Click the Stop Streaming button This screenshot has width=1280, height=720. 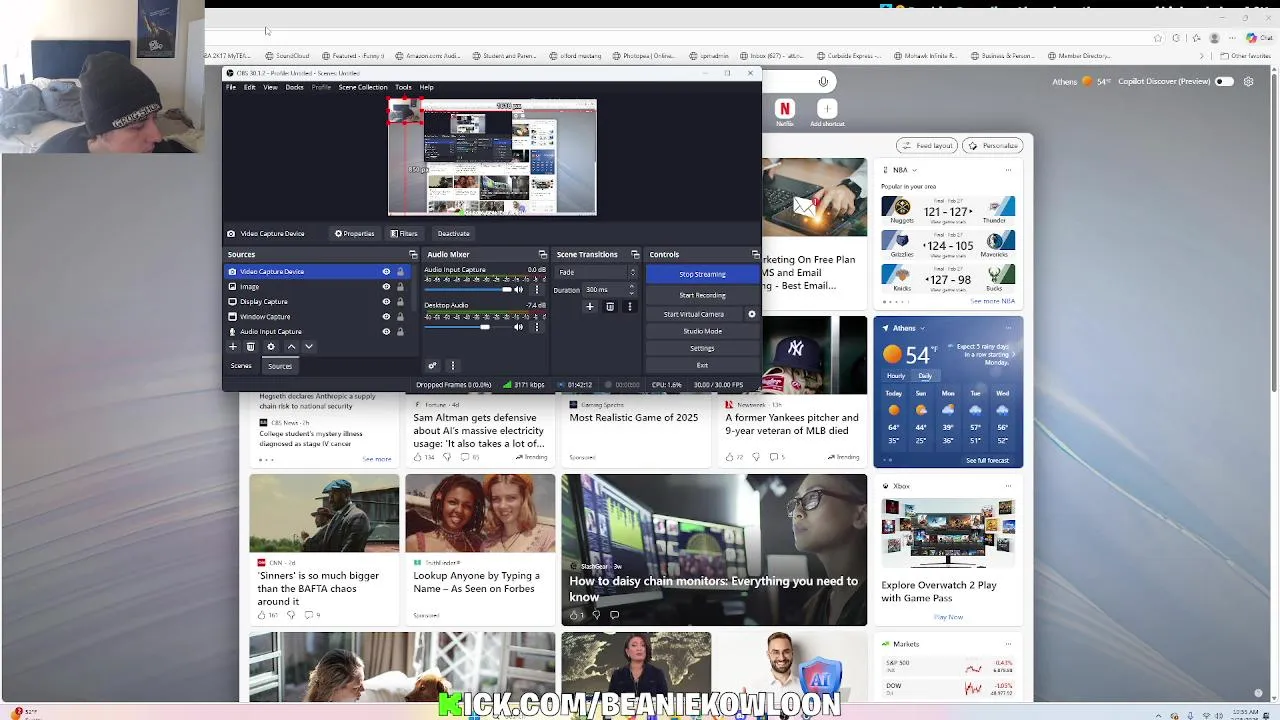(702, 274)
